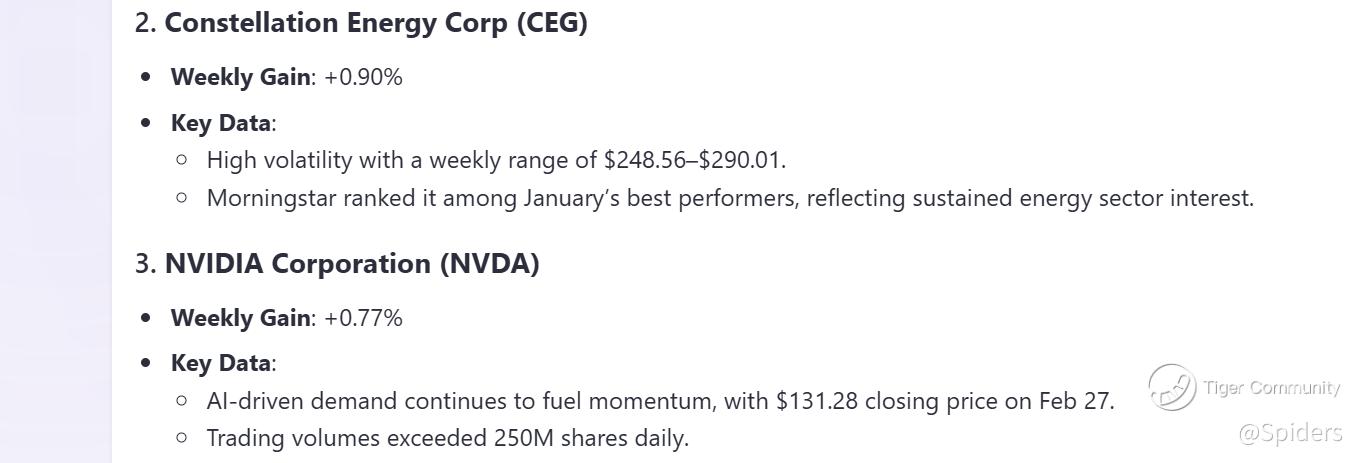Click the CEG ticker in parentheses
The image size is (1369, 463).
point(552,23)
